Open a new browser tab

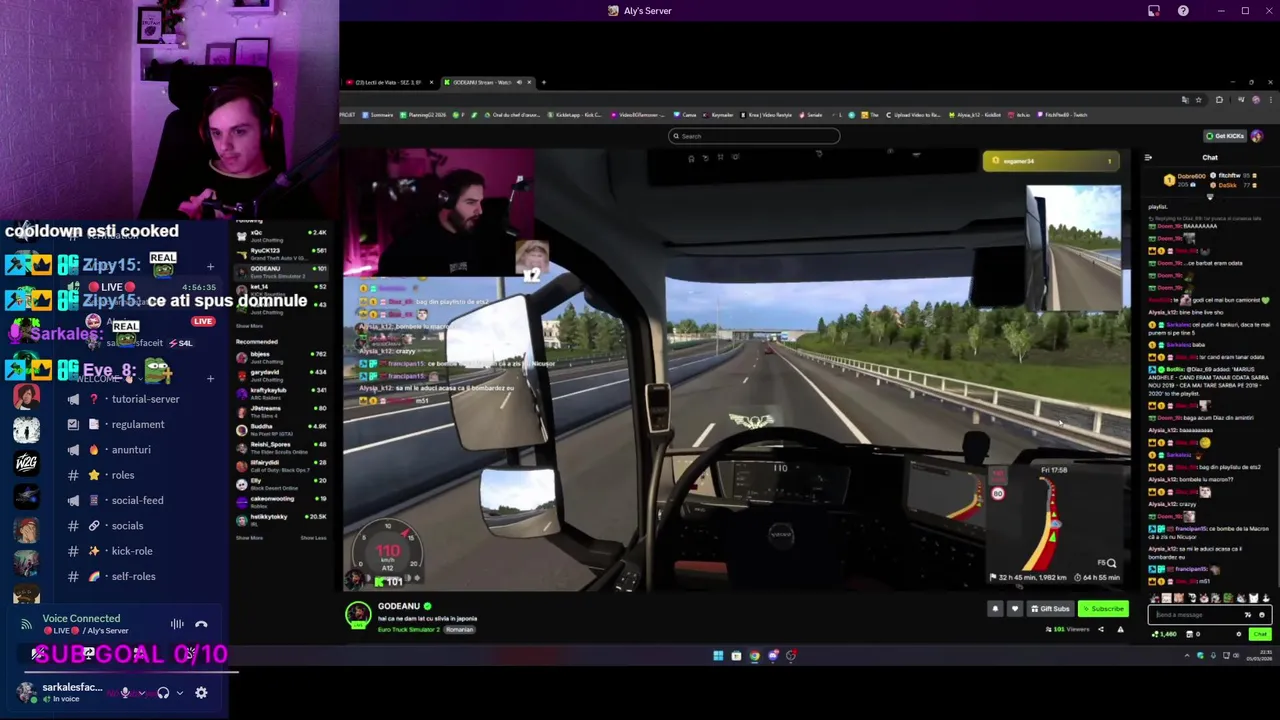544,82
